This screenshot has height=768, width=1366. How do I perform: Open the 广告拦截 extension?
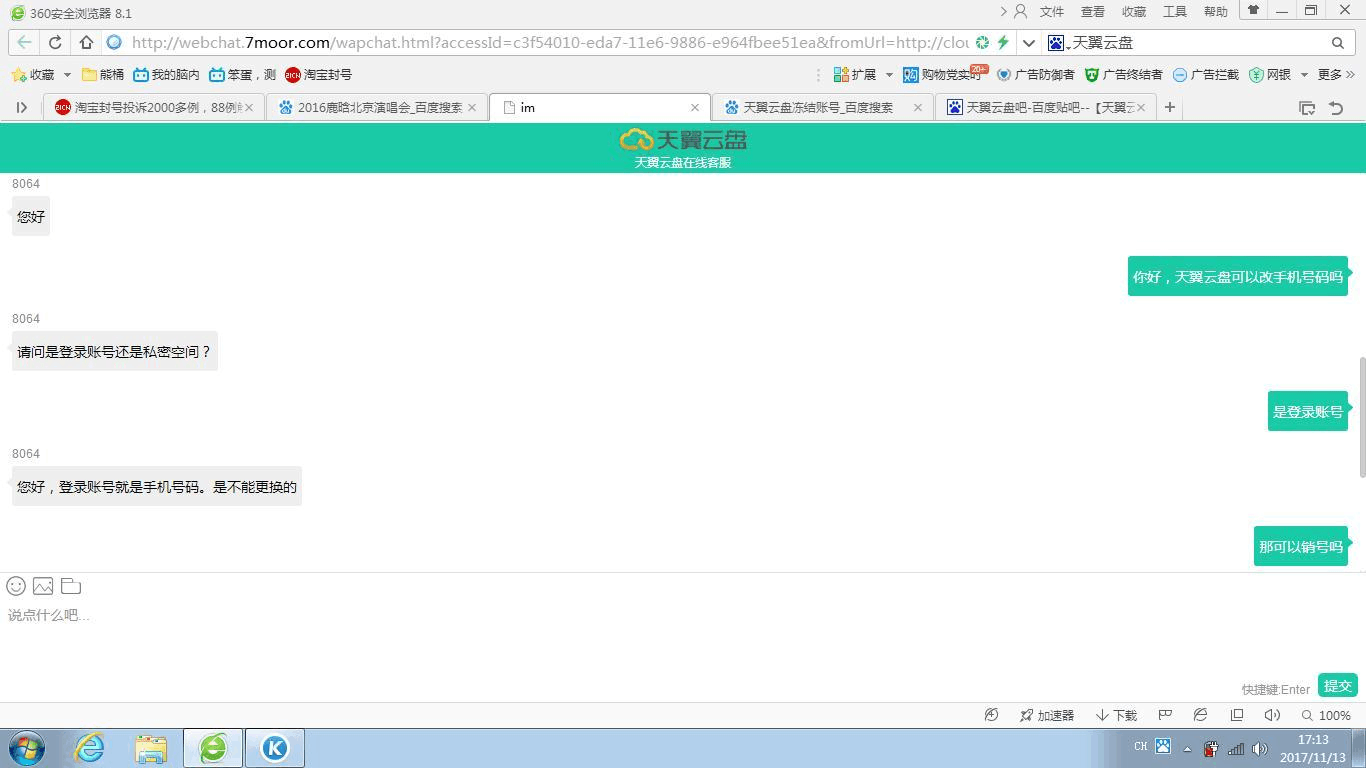tap(1205, 74)
